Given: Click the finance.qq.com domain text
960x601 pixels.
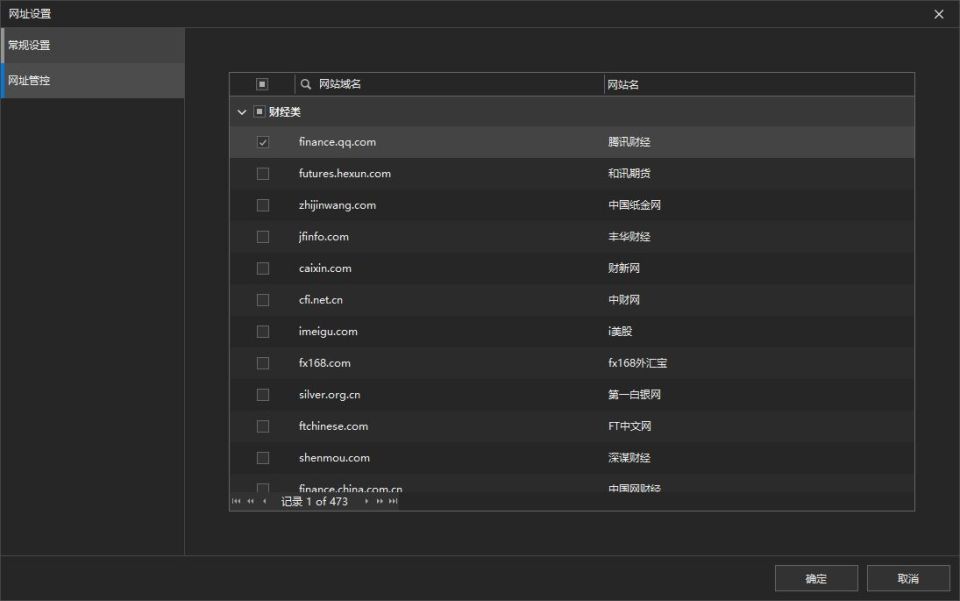Looking at the screenshot, I should [x=337, y=142].
